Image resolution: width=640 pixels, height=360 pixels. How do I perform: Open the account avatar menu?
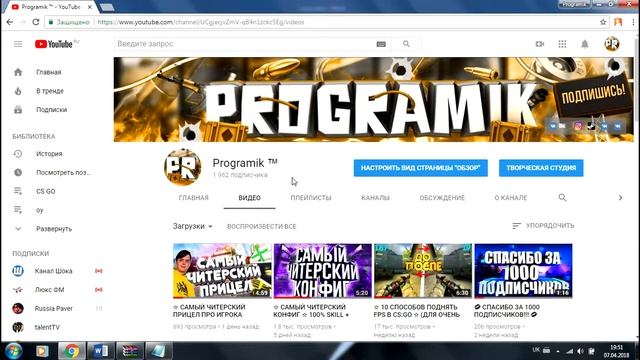(611, 44)
